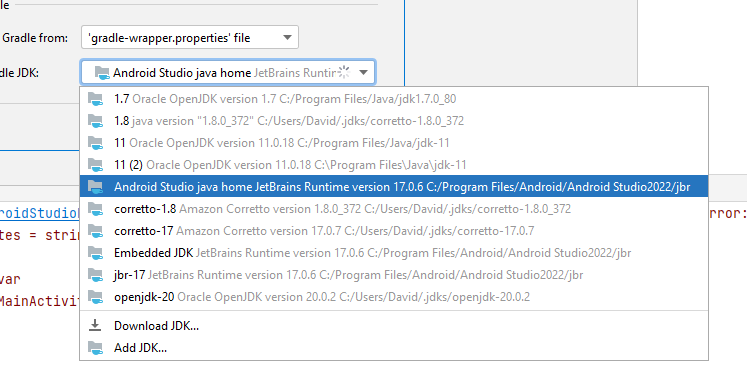Select the Embedded JDK entry
This screenshot has width=747, height=383.
pyautogui.click(x=394, y=253)
